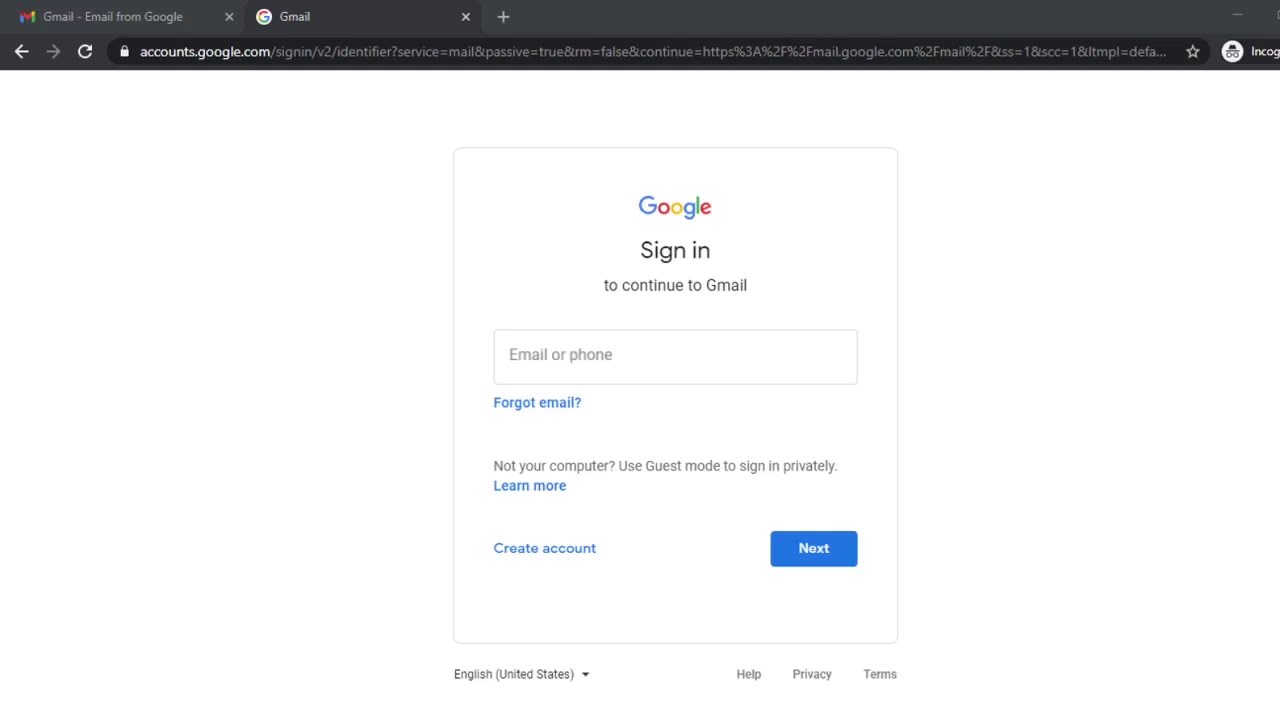Open the Help footer link
1280x720 pixels.
point(749,674)
